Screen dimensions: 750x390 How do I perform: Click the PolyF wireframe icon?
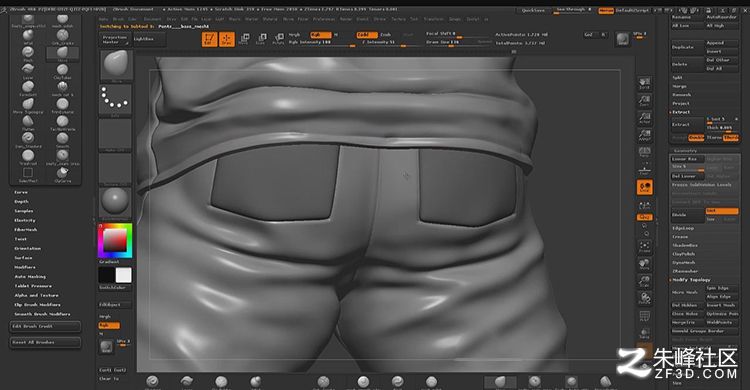644,317
